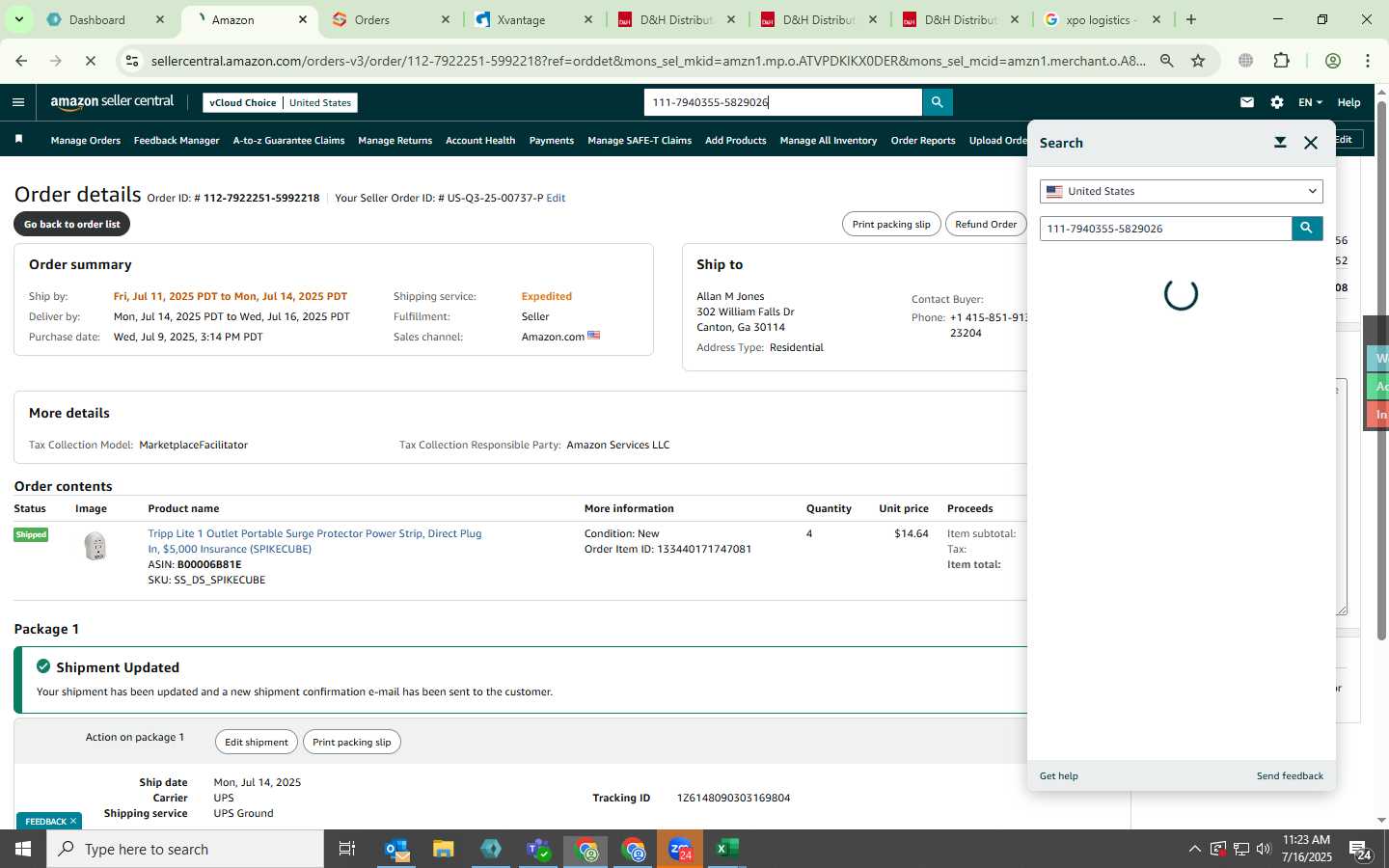The height and width of the screenshot is (868, 1389).
Task: Switch to the Dashboard tab
Action: (x=106, y=19)
